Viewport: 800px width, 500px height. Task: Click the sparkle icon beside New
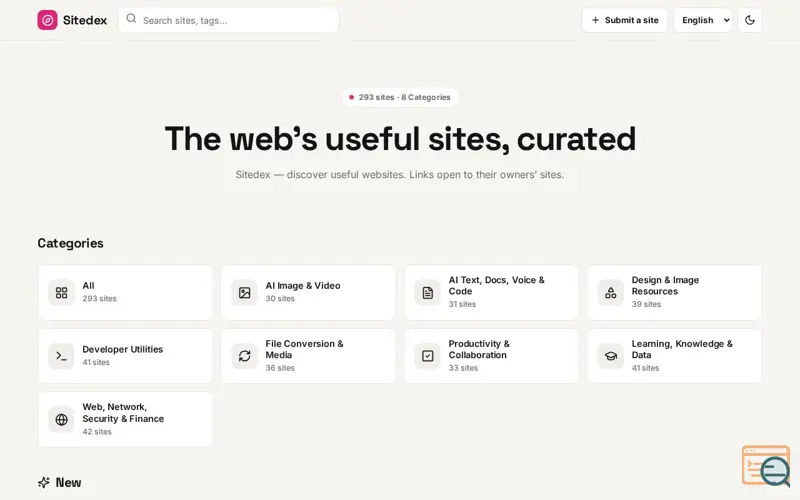[44, 482]
